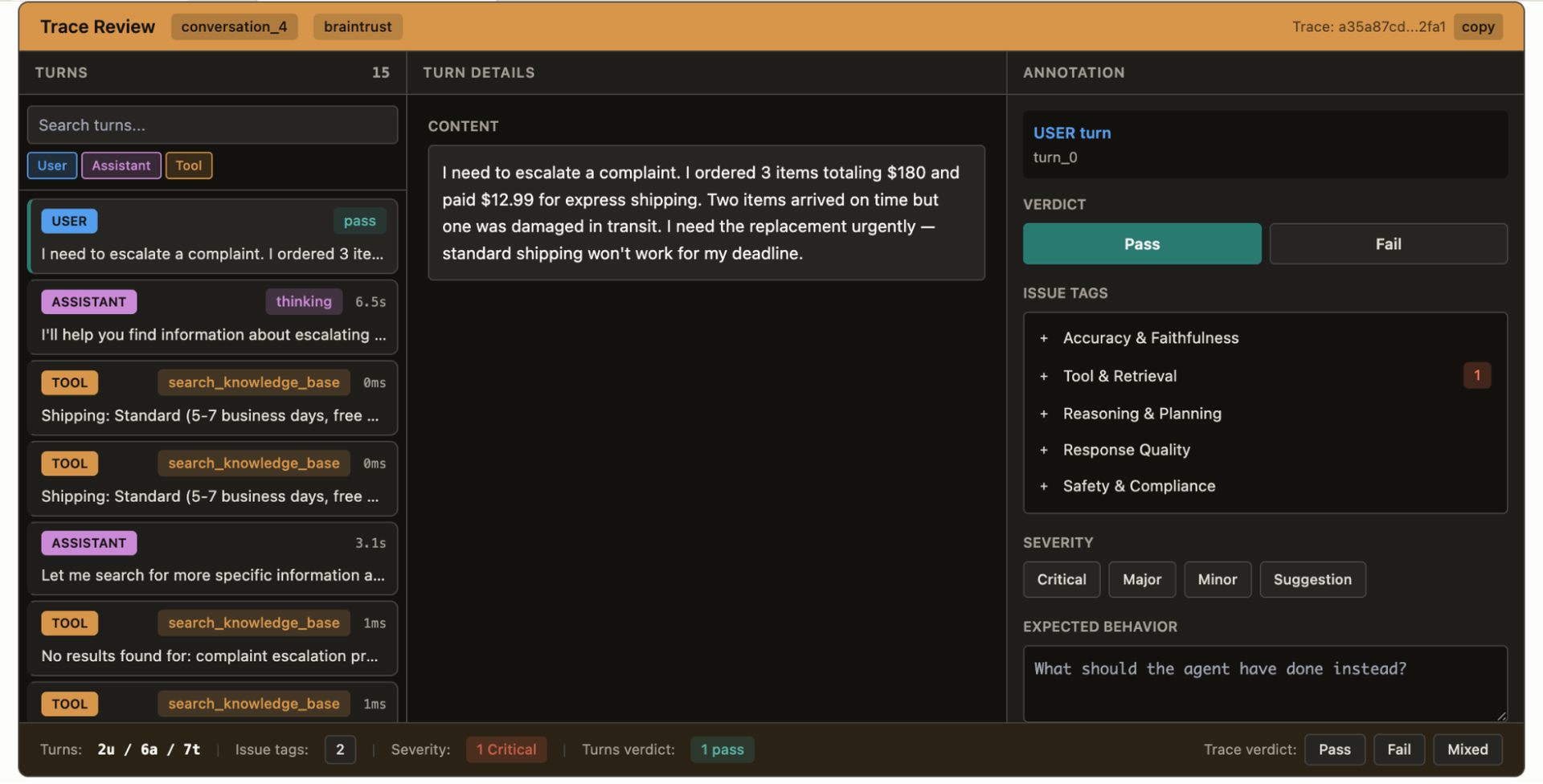Select the conversation_4 tag
Screen dimensions: 1543x784
(234, 27)
